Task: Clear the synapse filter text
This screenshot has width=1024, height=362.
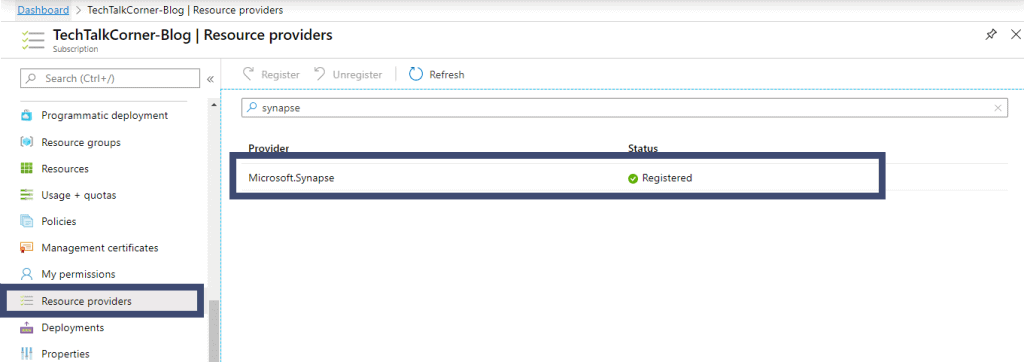Action: tap(998, 108)
